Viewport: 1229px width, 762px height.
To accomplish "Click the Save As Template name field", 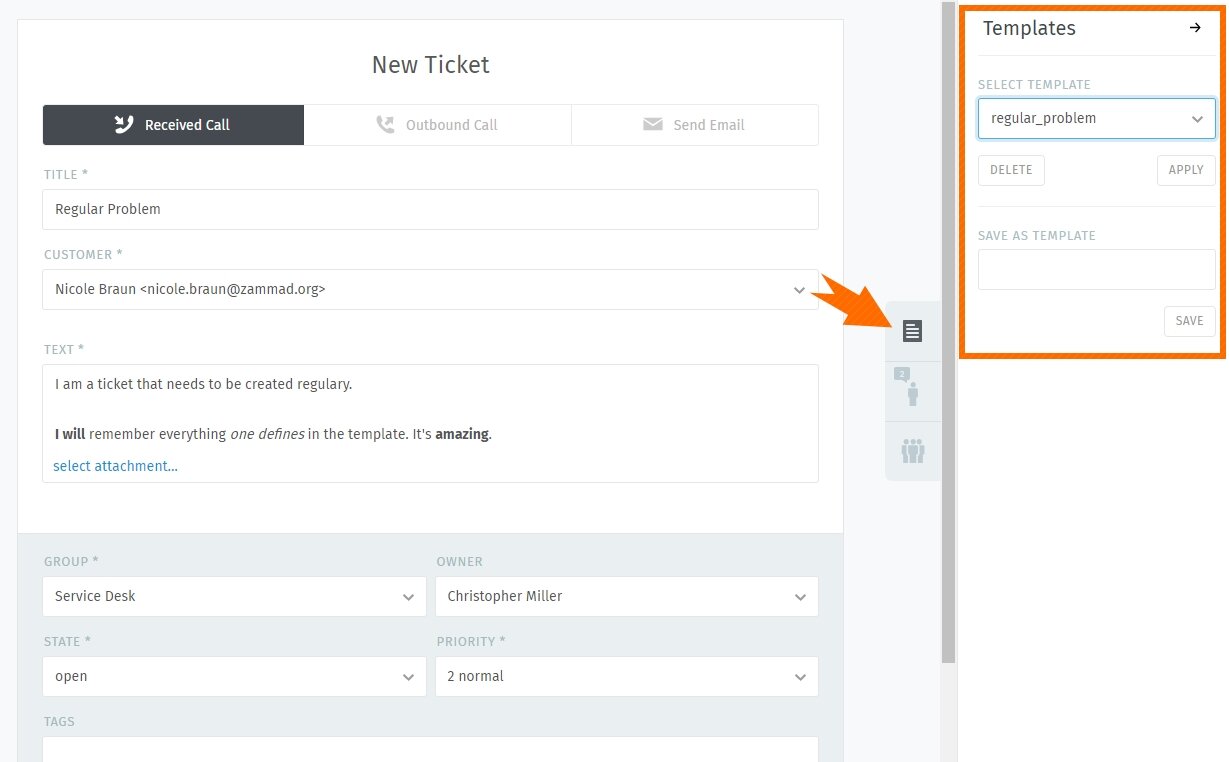I will [x=1096, y=269].
